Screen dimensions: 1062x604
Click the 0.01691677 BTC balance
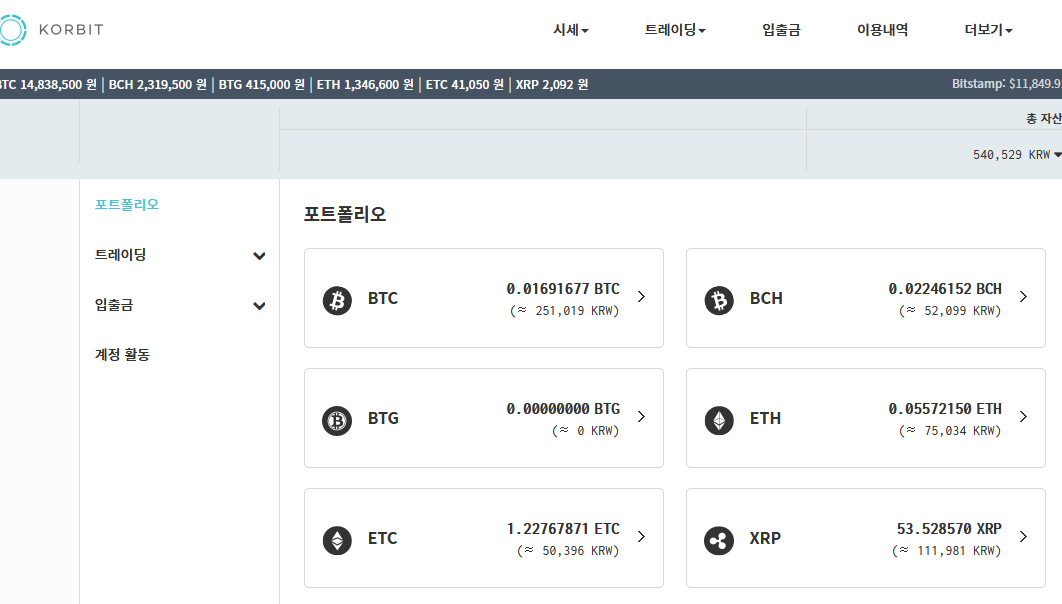(x=563, y=289)
